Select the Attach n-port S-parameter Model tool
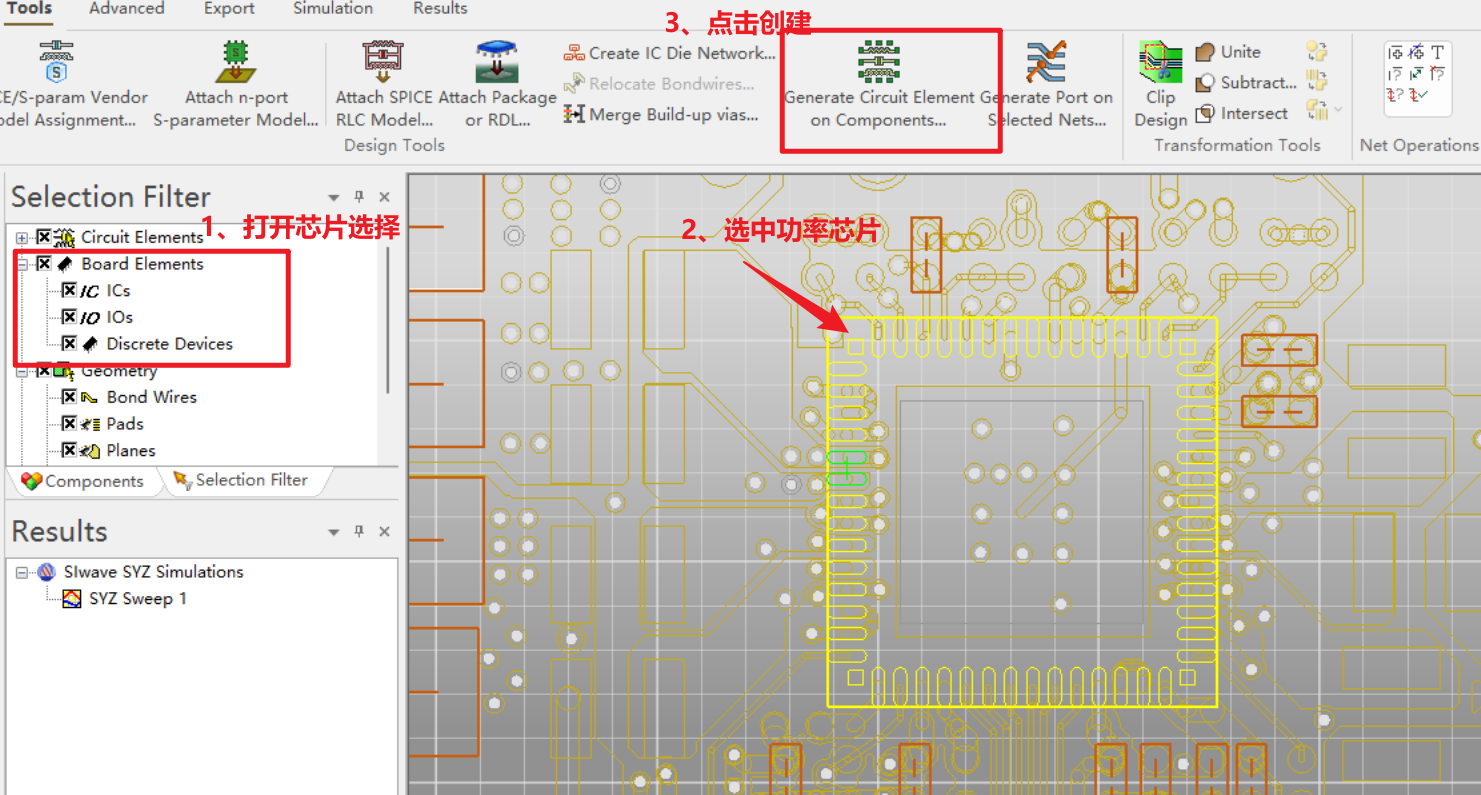Screen dimensions: 1481x795 (236, 75)
